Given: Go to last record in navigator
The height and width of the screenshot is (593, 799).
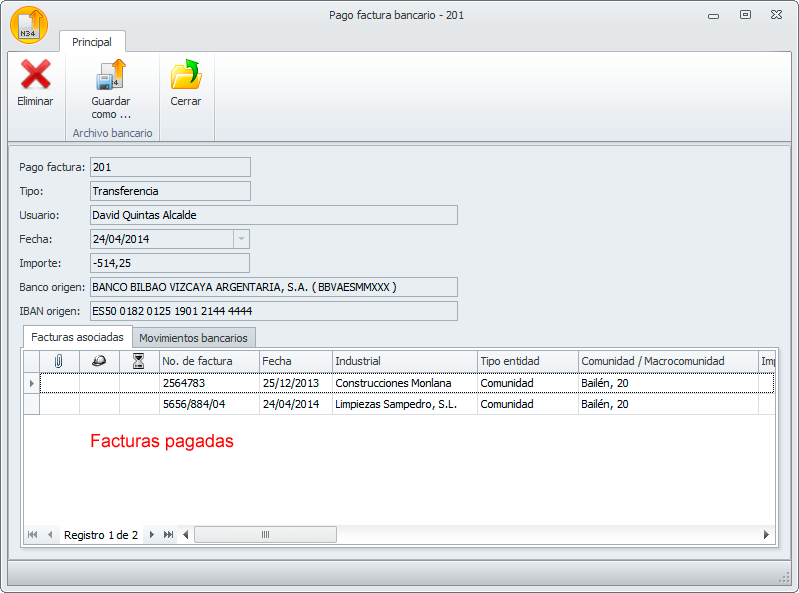Looking at the screenshot, I should 168,534.
